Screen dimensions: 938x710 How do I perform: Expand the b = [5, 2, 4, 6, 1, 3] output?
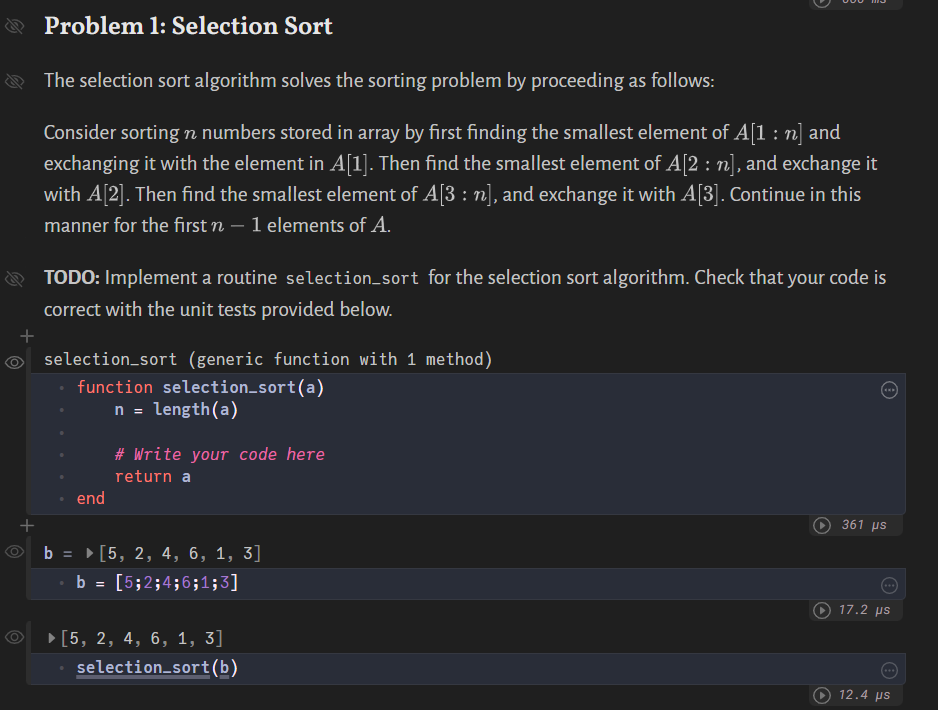coord(88,553)
